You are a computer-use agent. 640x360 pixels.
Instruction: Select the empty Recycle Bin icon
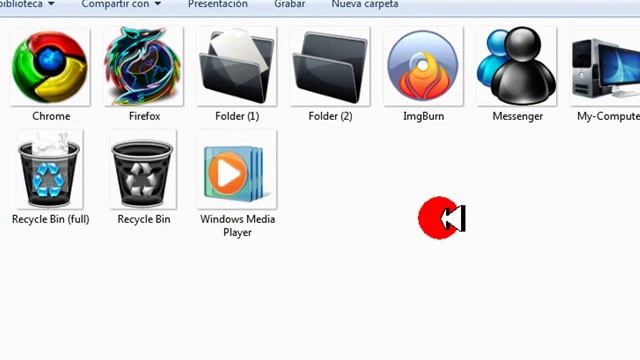click(143, 169)
